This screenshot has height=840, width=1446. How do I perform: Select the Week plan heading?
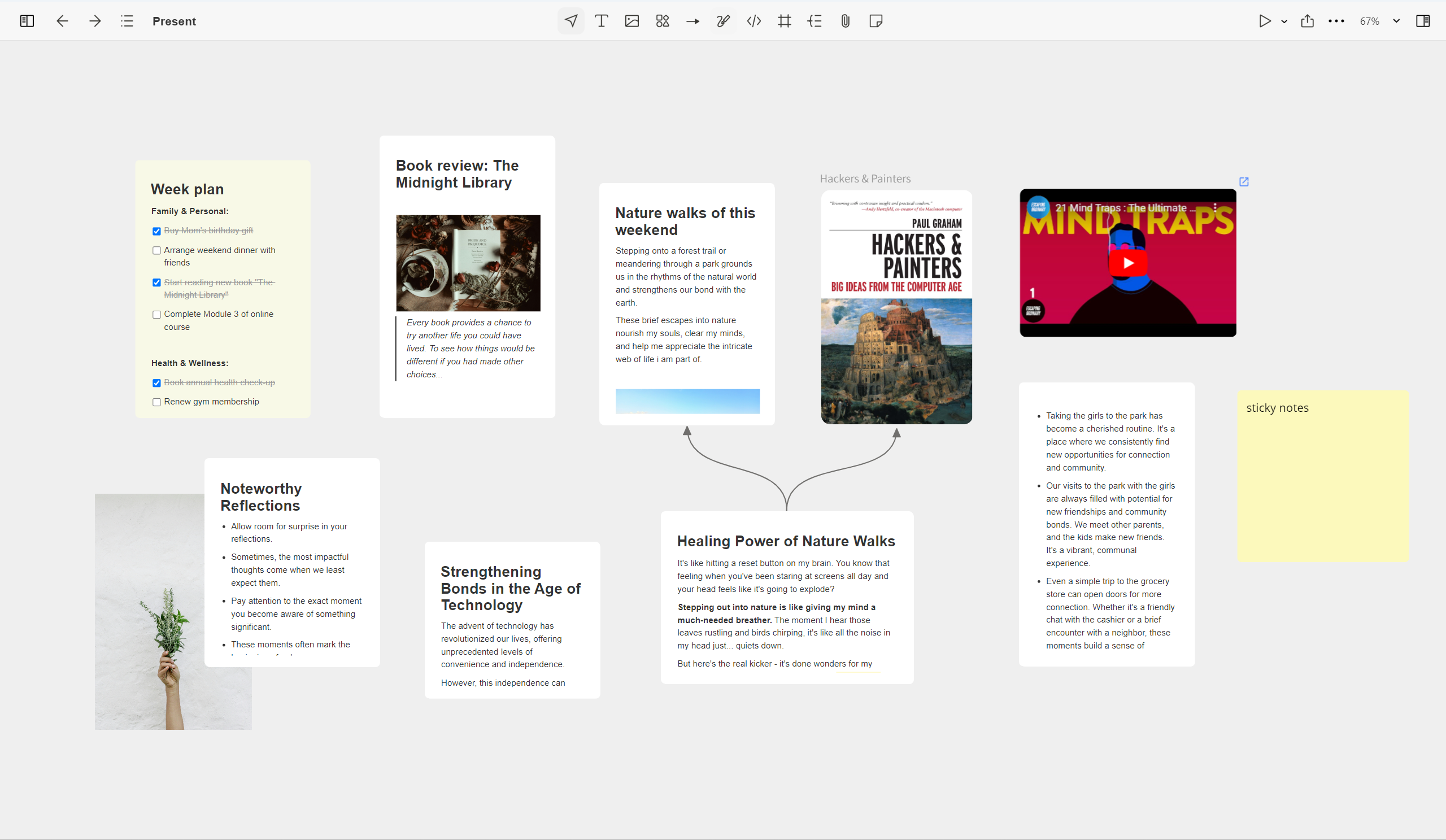[187, 189]
